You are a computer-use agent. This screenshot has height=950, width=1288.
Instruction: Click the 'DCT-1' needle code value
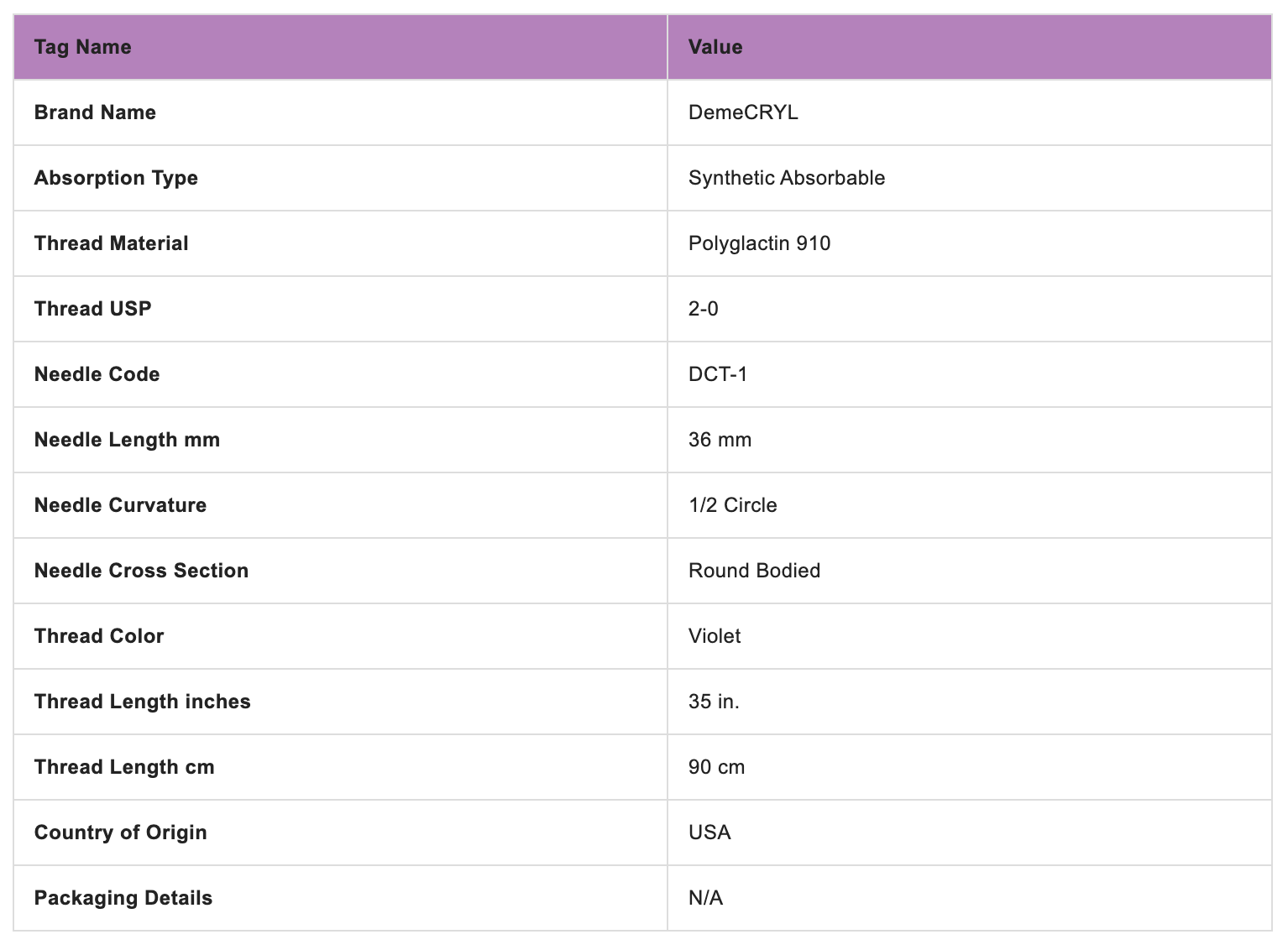(x=717, y=374)
